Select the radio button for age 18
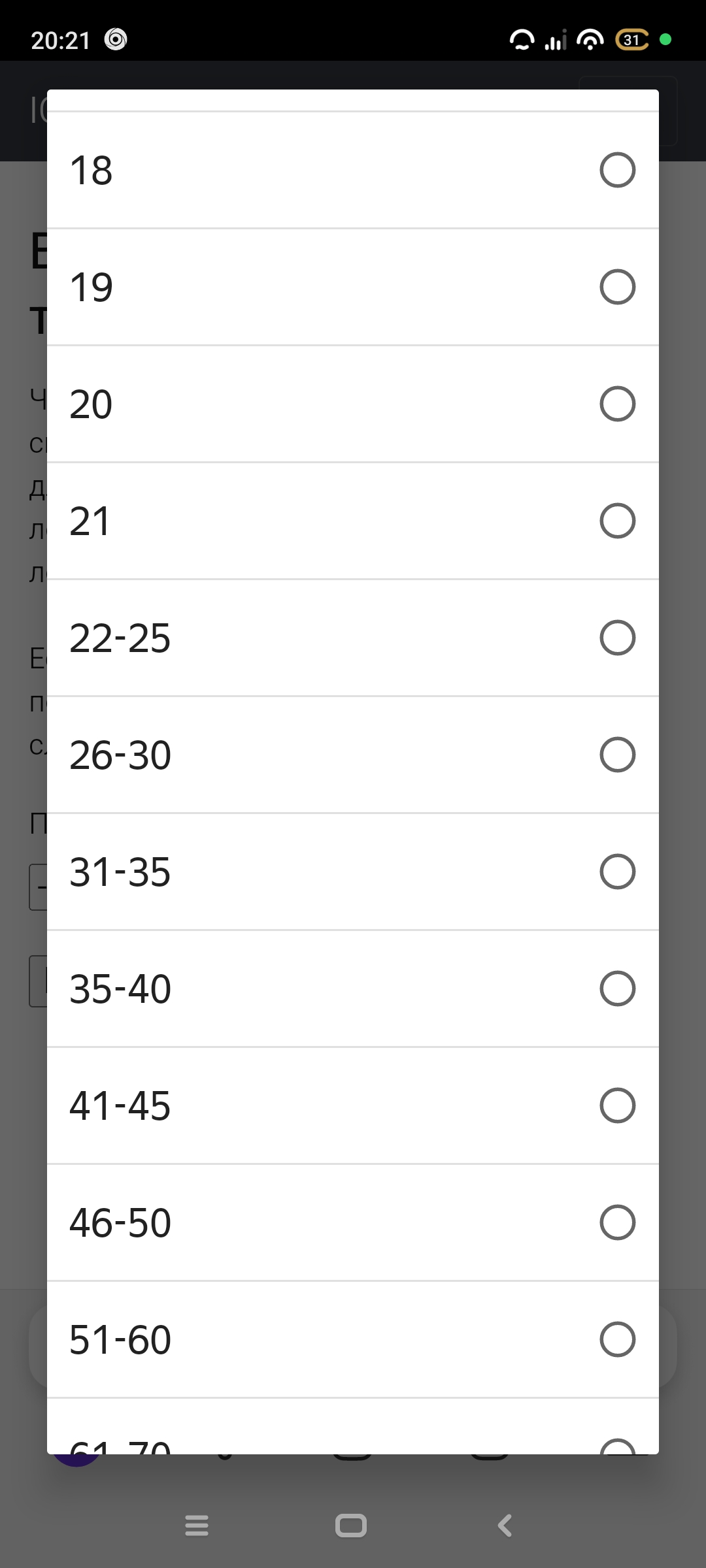The image size is (706, 1568). 617,170
